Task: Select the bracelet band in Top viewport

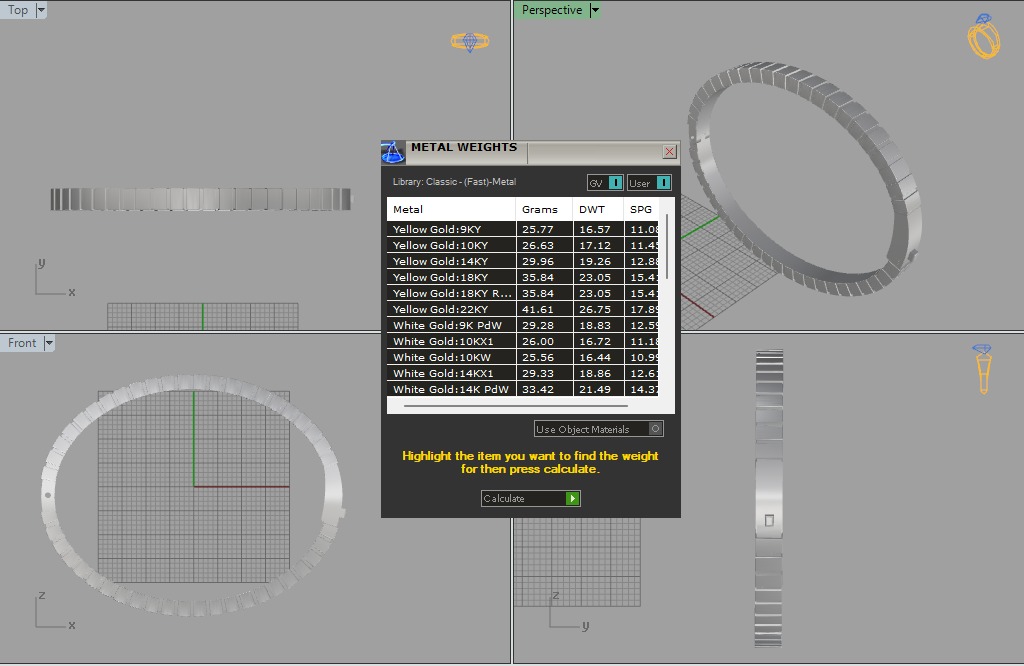Action: point(201,199)
